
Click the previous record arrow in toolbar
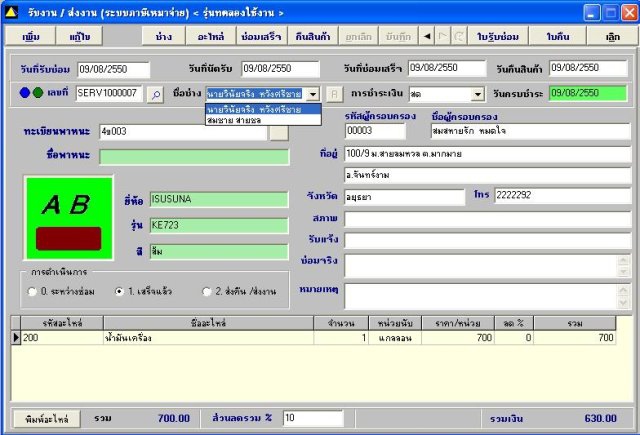point(429,36)
